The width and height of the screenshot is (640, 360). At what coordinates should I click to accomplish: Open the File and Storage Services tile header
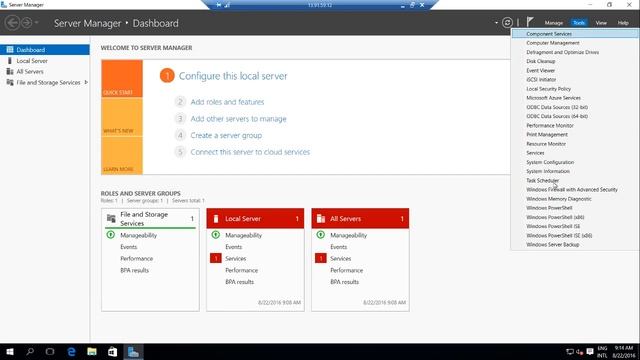150,219
